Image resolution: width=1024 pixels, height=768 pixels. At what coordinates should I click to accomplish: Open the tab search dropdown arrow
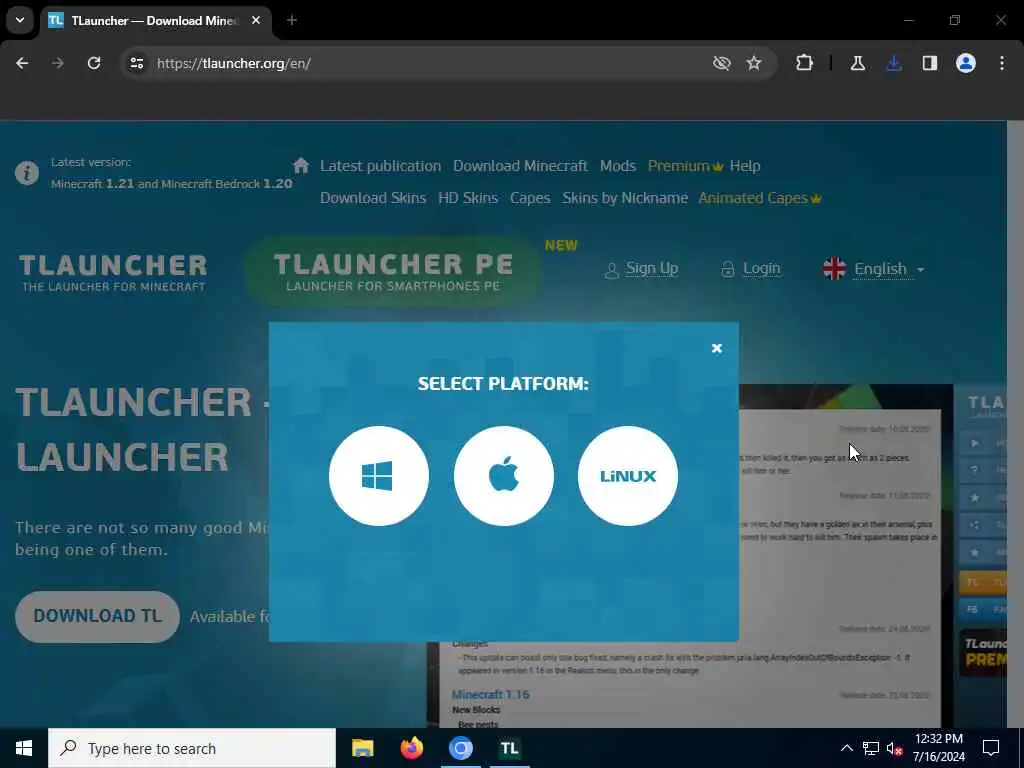[20, 20]
